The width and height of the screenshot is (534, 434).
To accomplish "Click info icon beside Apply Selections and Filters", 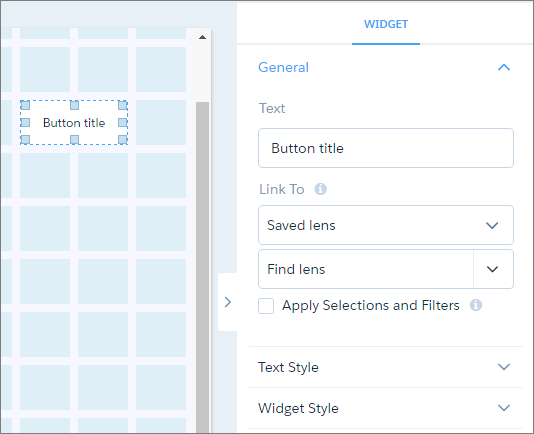I will [476, 305].
